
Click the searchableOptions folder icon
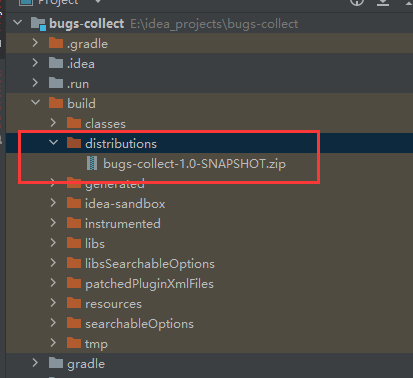(74, 323)
